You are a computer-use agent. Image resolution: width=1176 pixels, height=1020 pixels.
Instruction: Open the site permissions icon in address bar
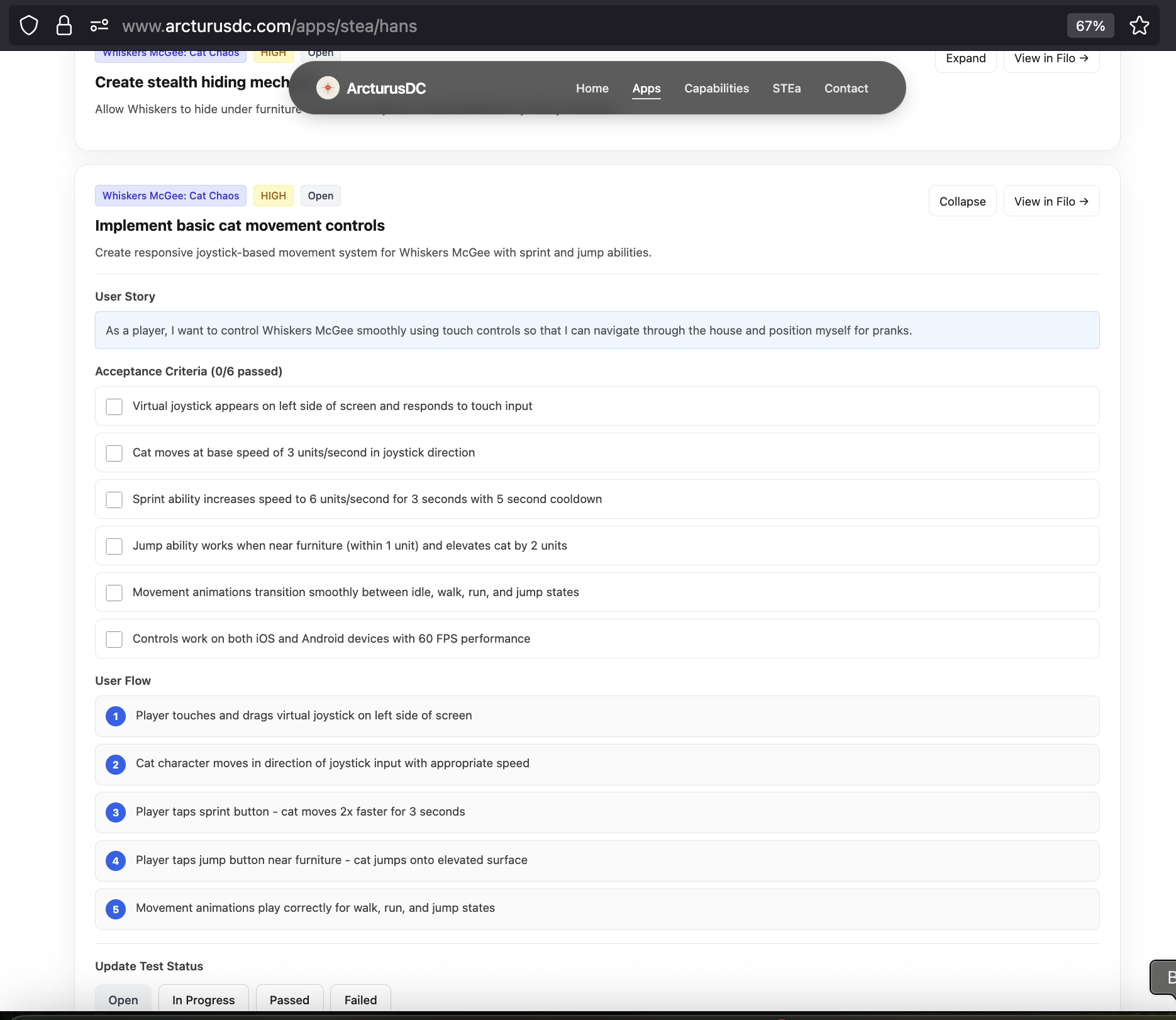pyautogui.click(x=99, y=26)
